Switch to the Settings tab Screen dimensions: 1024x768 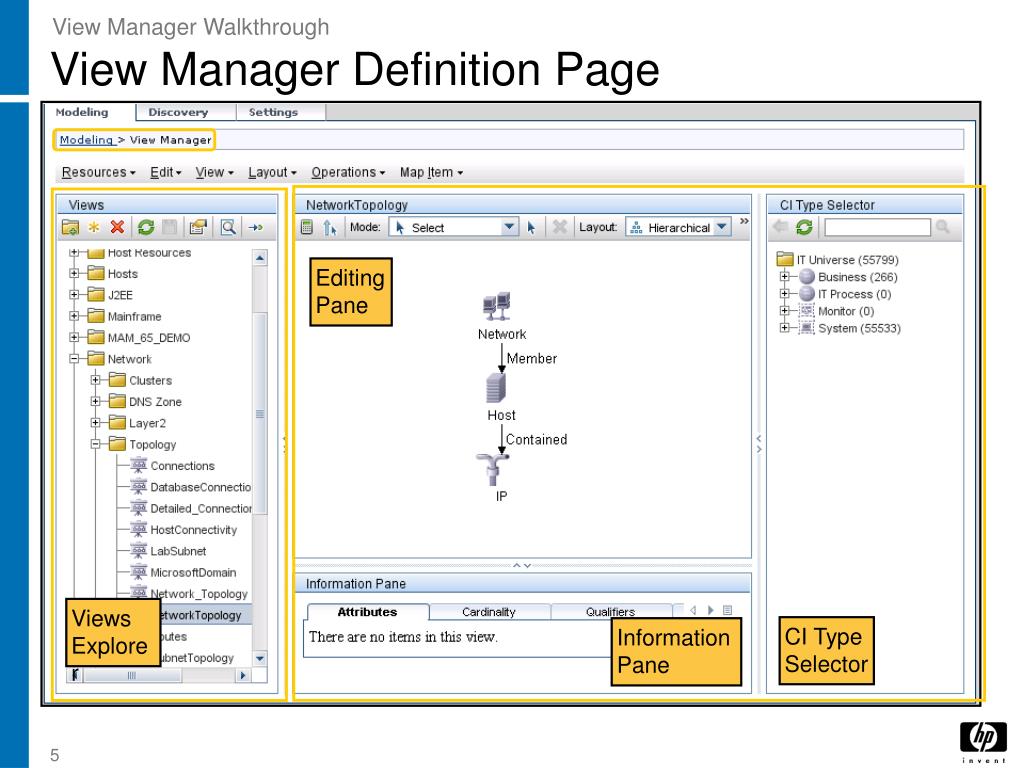(x=280, y=112)
